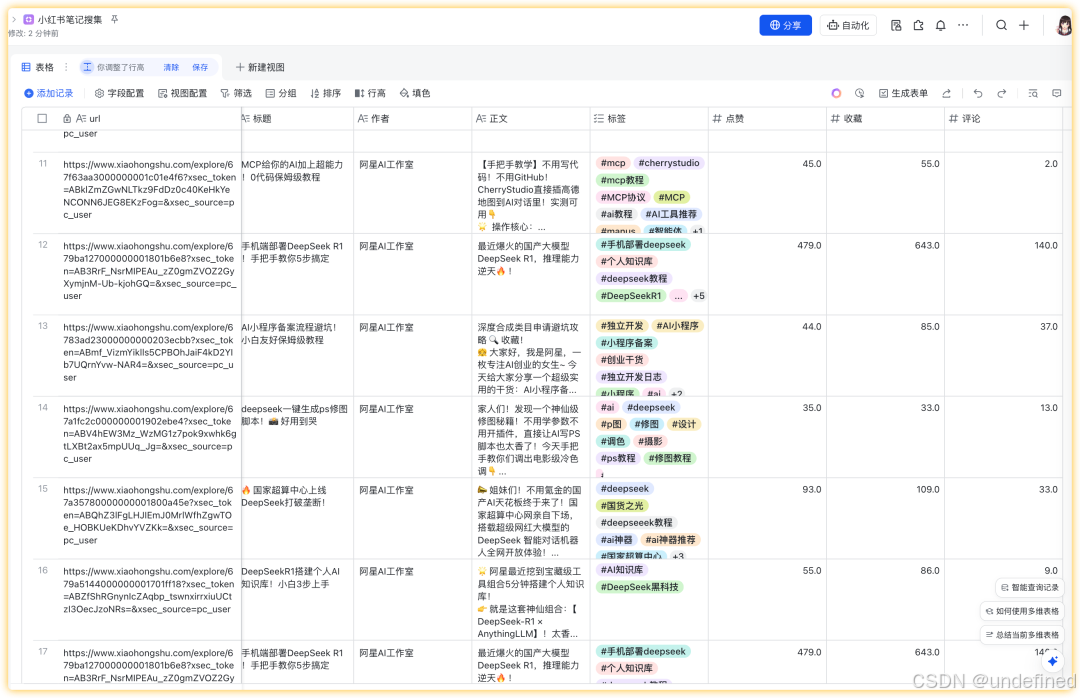
Task: Open the 标签 column header menu
Action: click(x=650, y=119)
